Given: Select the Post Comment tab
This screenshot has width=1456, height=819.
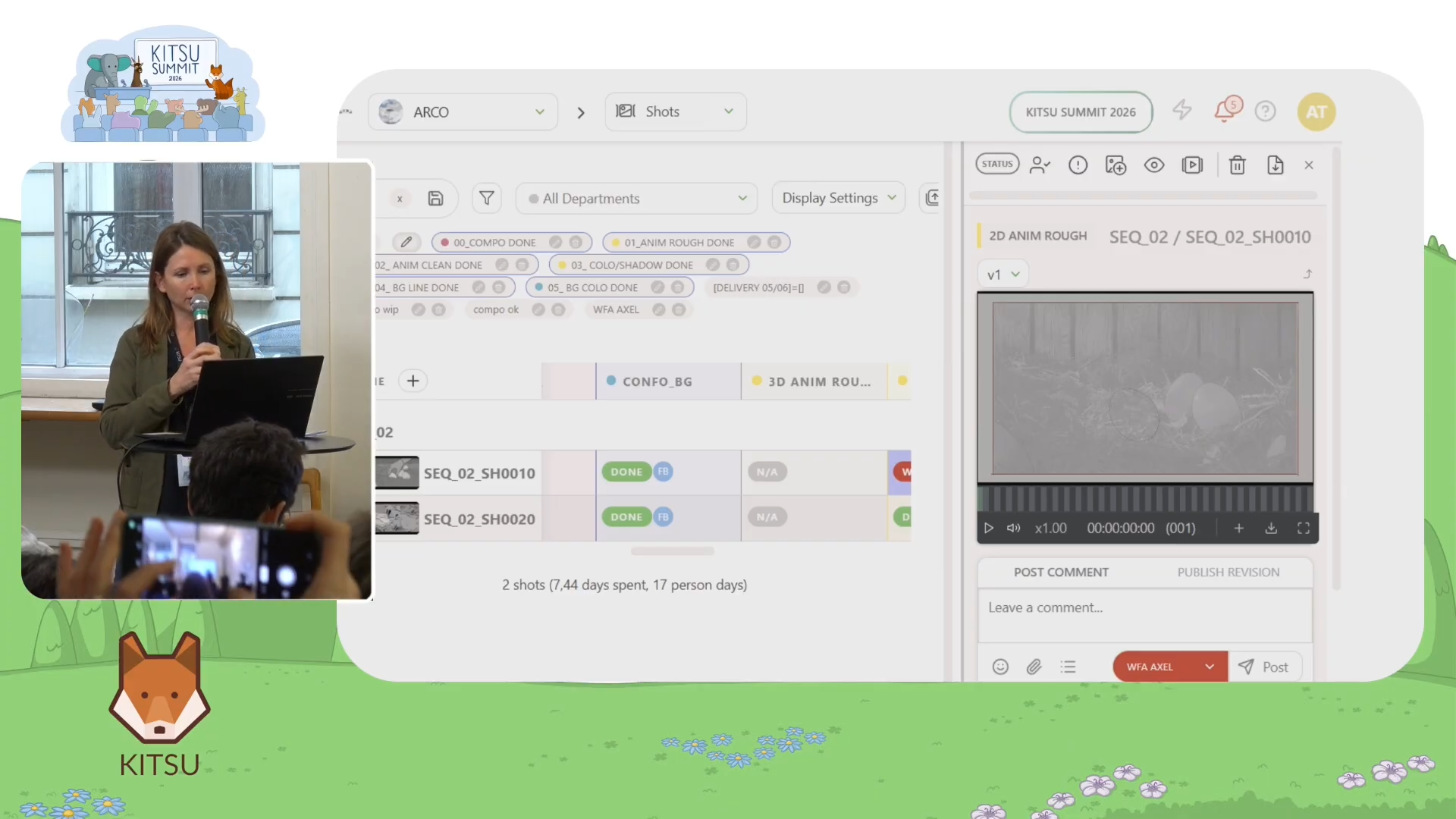Looking at the screenshot, I should (1061, 572).
